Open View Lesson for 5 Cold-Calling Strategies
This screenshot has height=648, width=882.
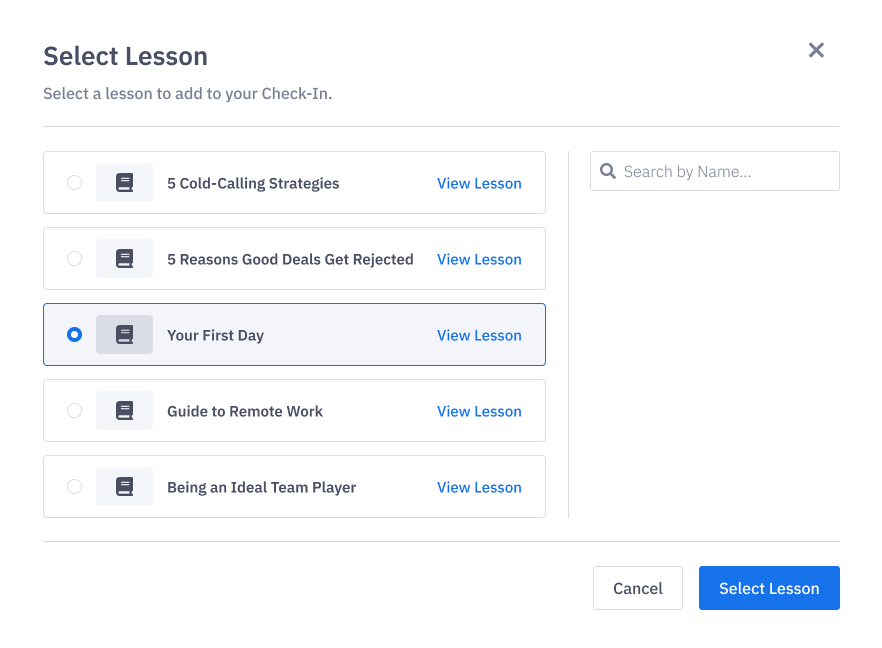479,183
